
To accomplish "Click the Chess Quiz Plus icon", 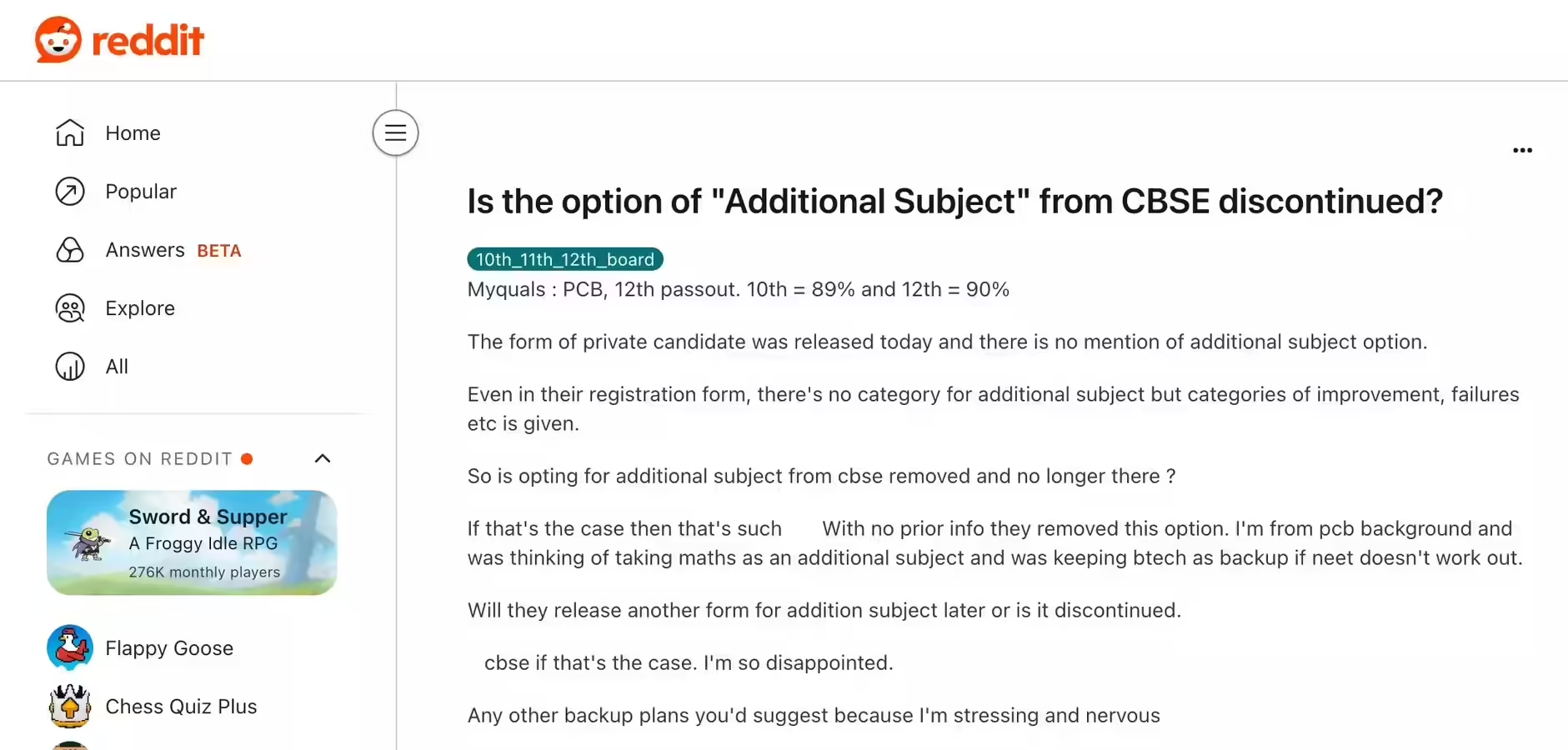I will (x=70, y=706).
